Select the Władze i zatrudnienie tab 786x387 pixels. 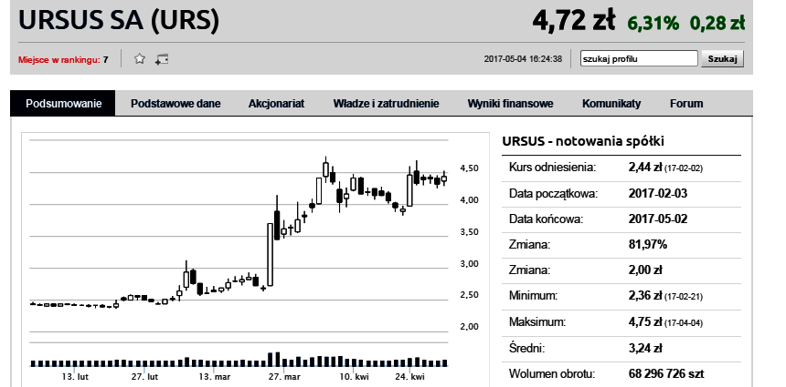click(x=386, y=103)
